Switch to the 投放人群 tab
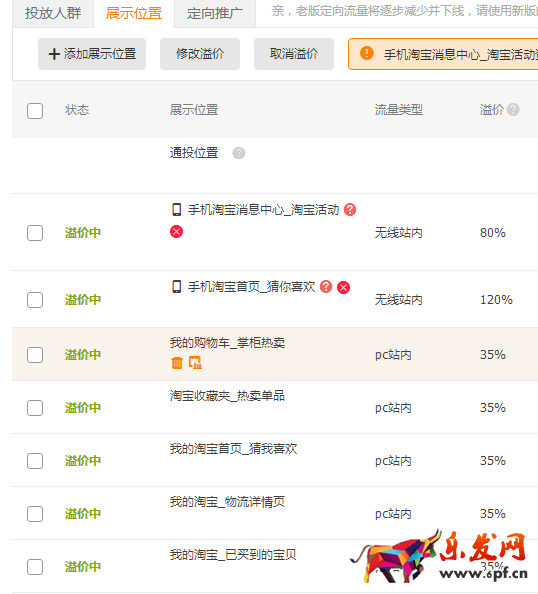 [x=53, y=14]
